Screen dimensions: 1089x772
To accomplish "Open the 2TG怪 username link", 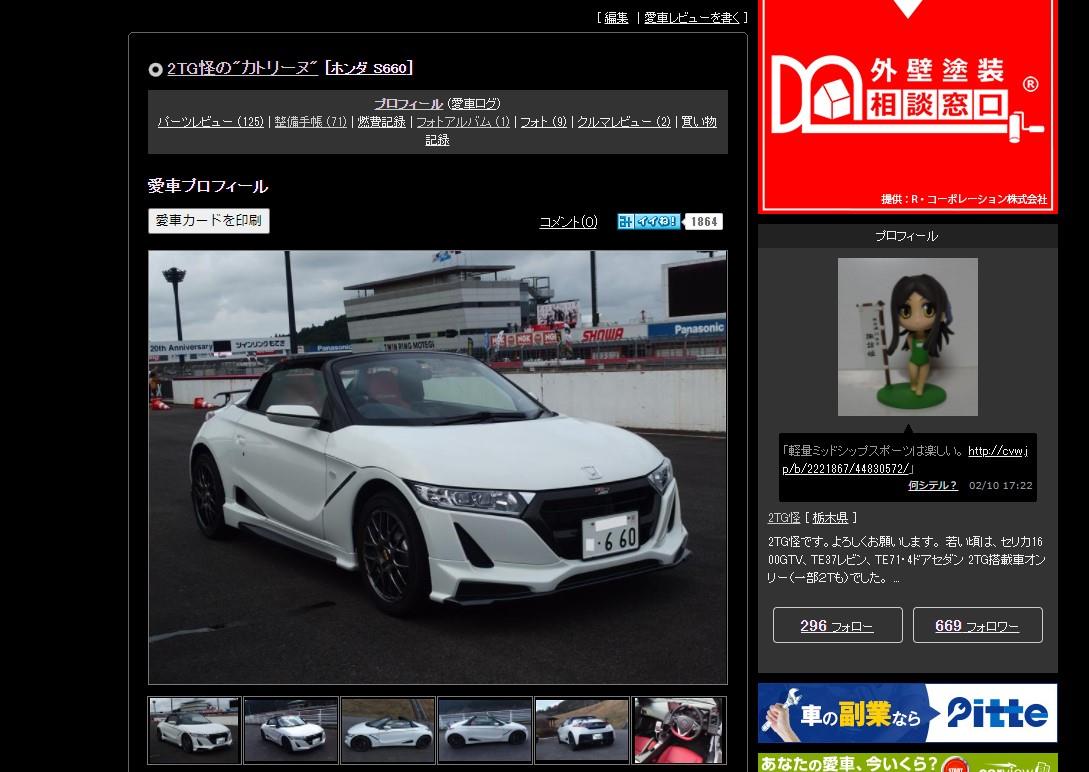I will pyautogui.click(x=783, y=518).
